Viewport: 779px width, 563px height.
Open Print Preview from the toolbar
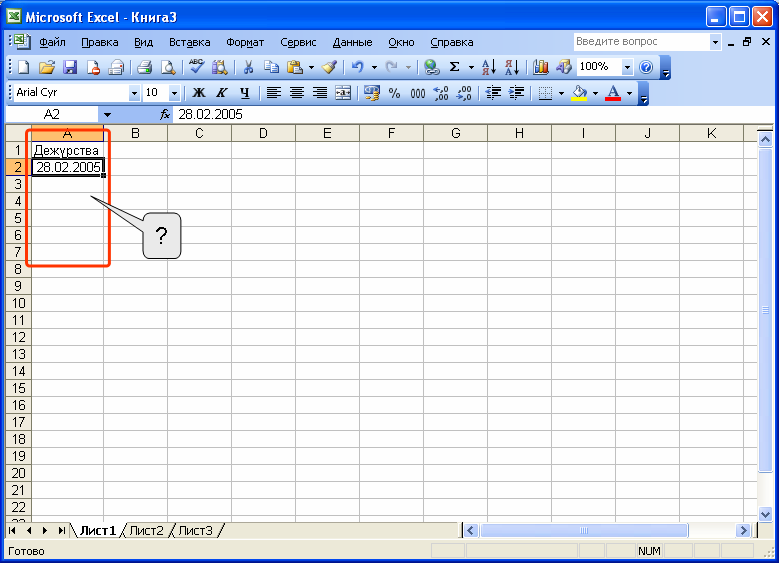click(167, 67)
